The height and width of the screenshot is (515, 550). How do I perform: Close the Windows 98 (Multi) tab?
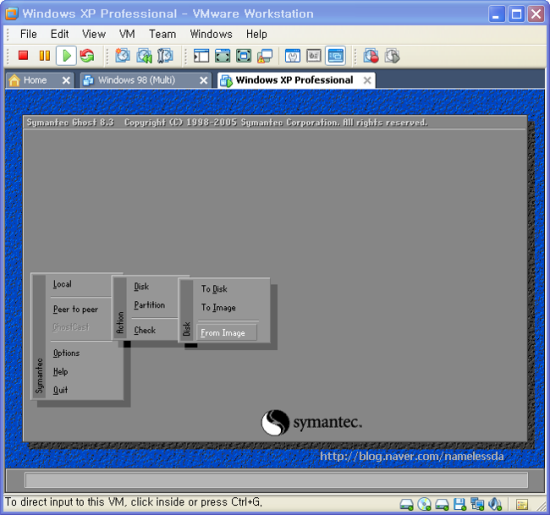(x=203, y=81)
